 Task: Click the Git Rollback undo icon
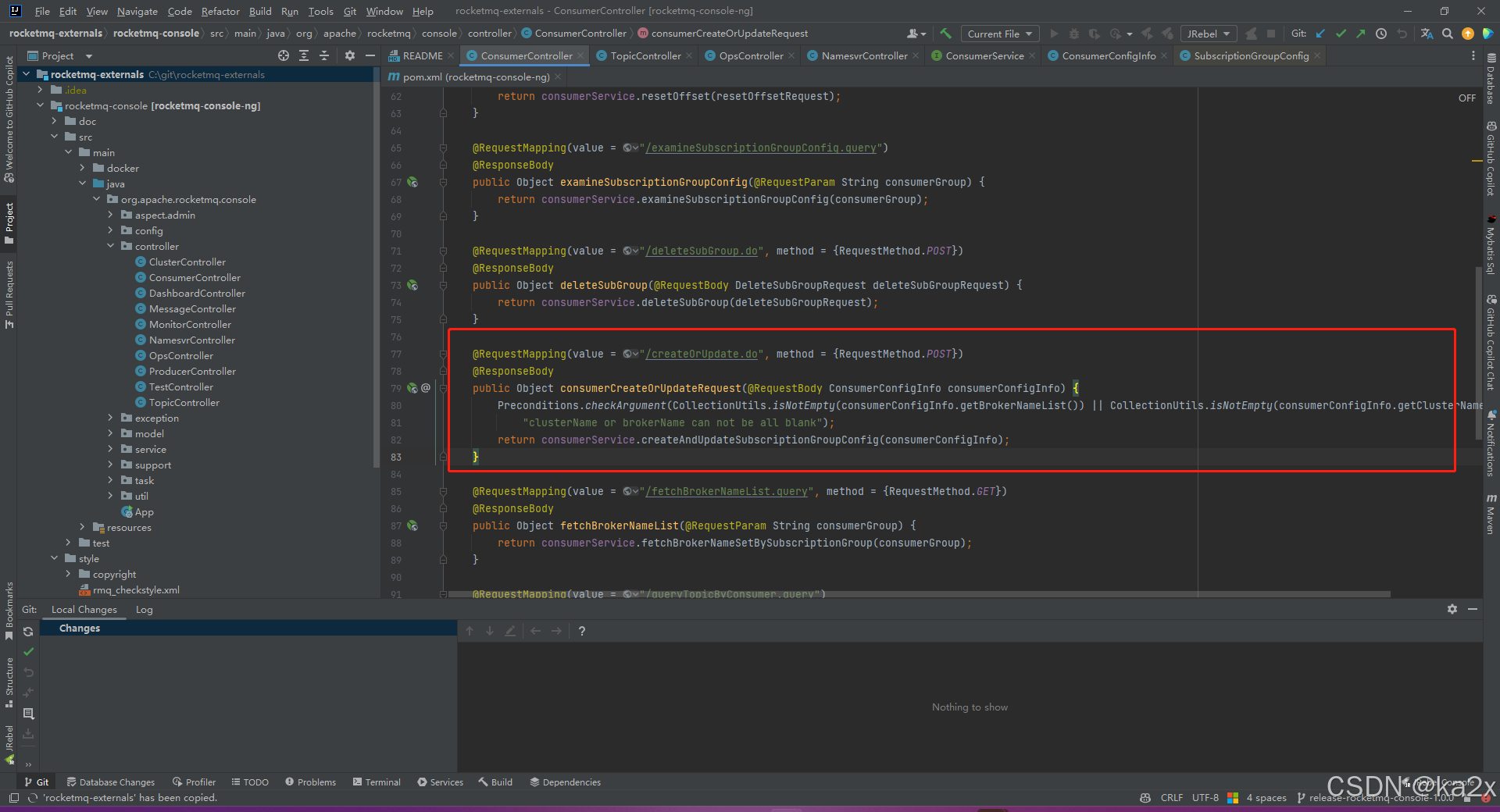1402,34
